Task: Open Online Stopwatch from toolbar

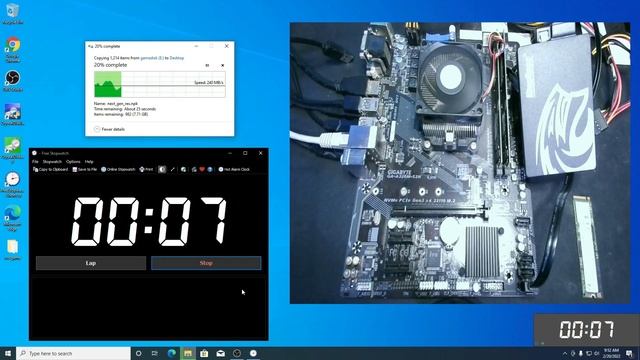Action: coord(118,169)
